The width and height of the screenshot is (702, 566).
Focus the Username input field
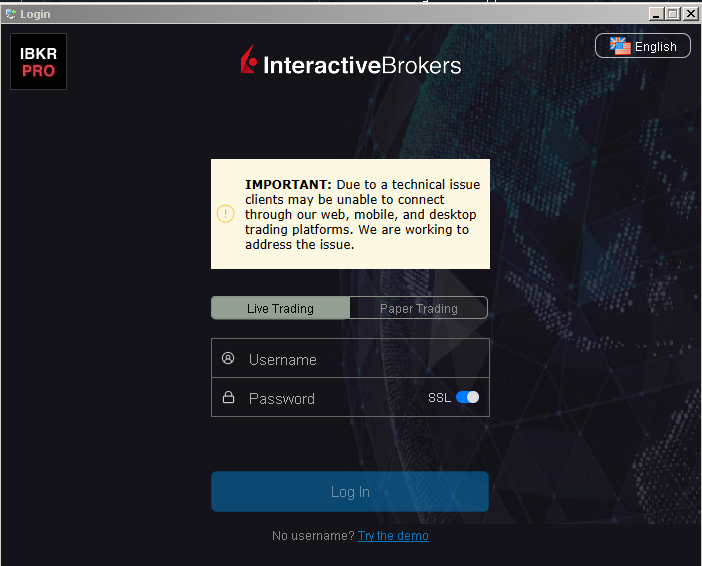(x=351, y=358)
